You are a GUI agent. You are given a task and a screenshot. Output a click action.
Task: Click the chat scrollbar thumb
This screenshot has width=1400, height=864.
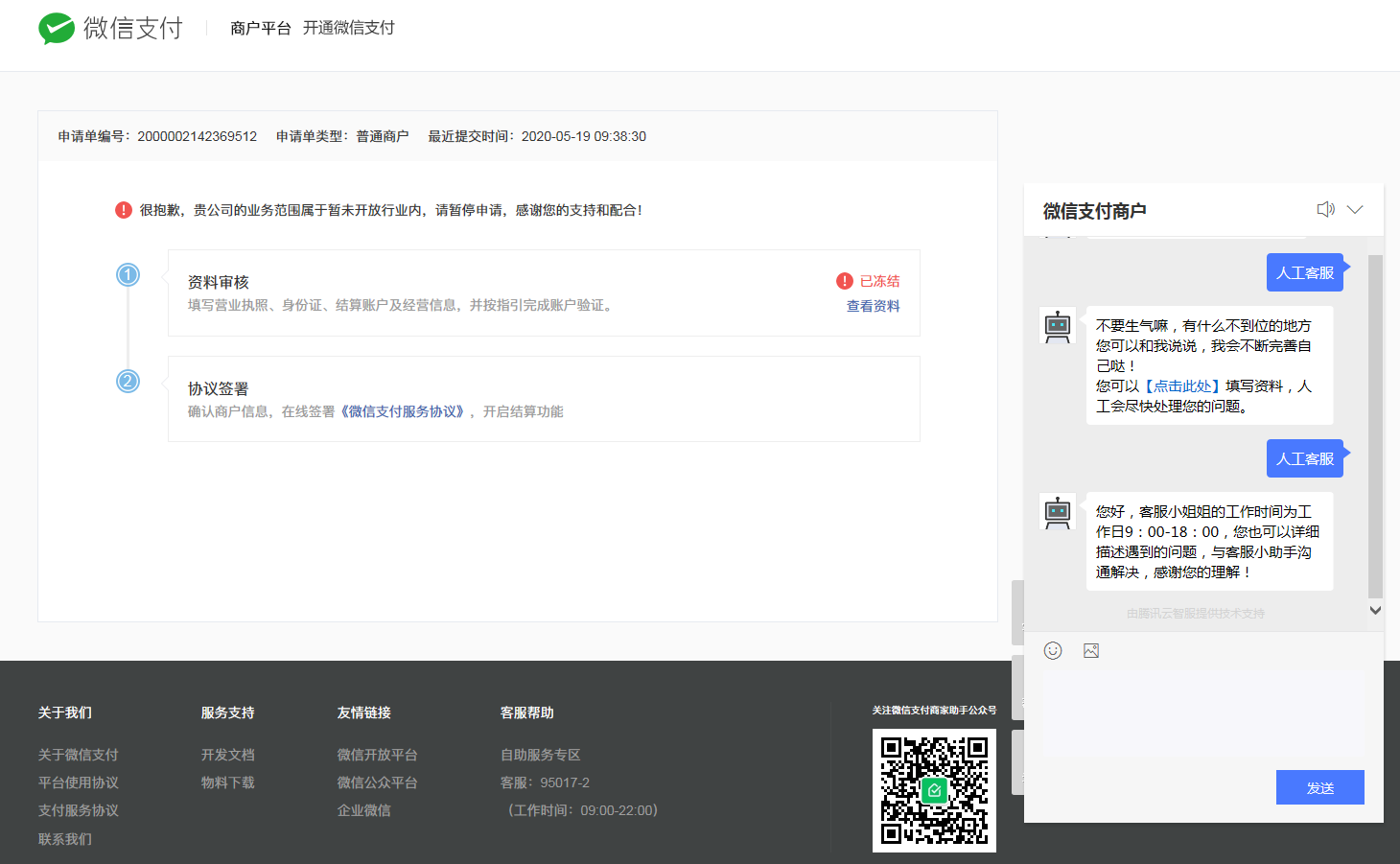coord(1375,427)
